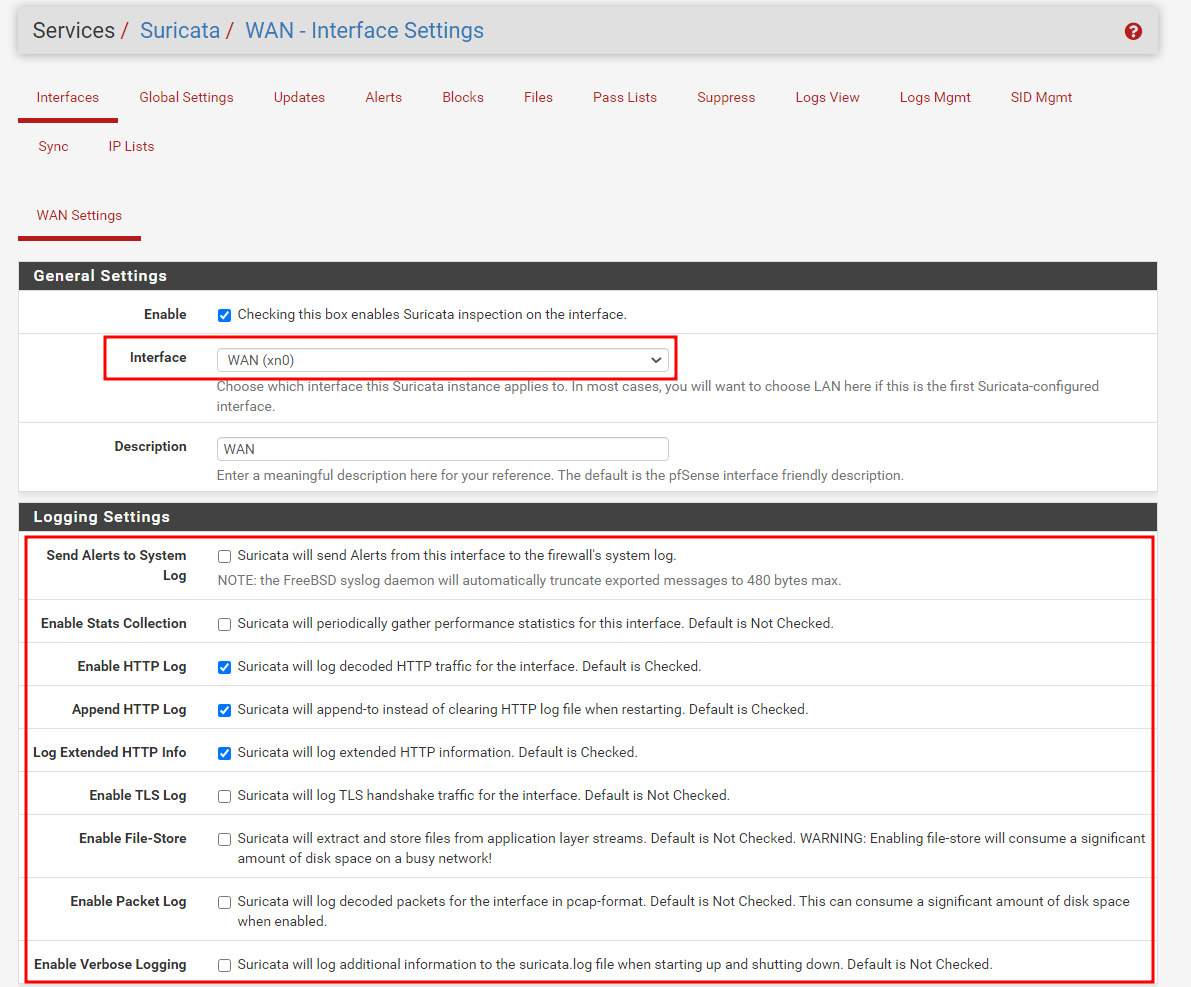Check the Enable File-Store checkbox
The image size is (1191, 987).
[224, 840]
